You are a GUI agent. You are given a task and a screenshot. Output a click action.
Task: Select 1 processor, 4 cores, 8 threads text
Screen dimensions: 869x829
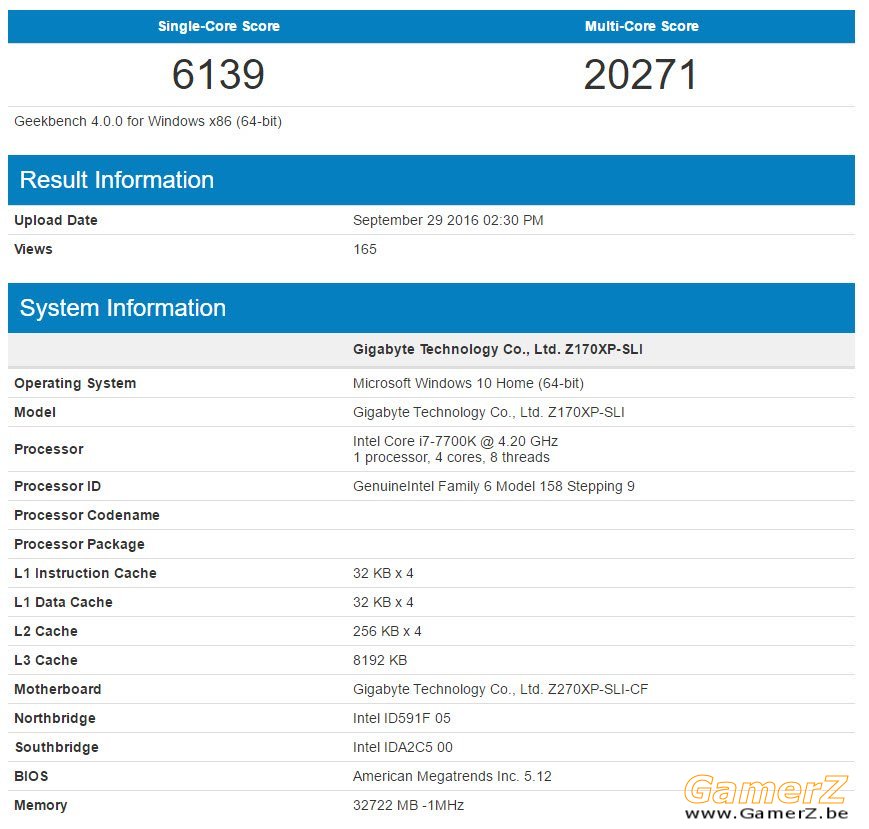coord(451,457)
